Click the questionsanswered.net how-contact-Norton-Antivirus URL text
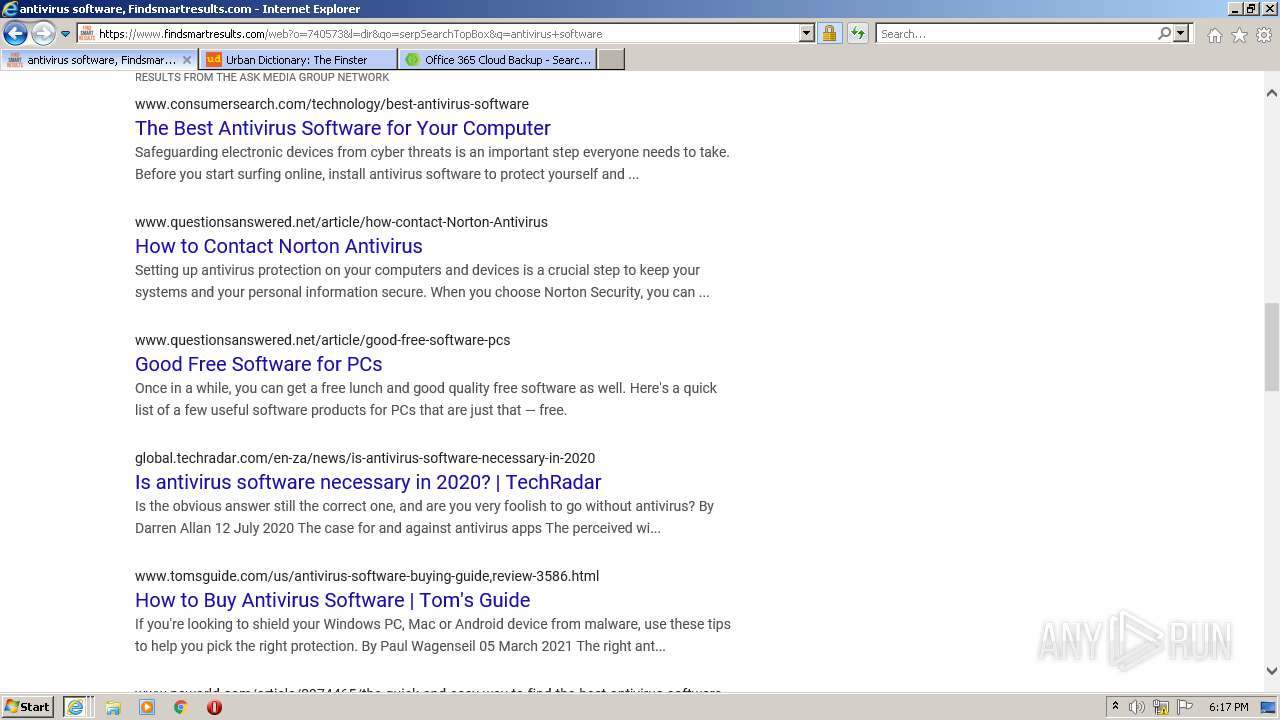1280x720 pixels. point(341,222)
